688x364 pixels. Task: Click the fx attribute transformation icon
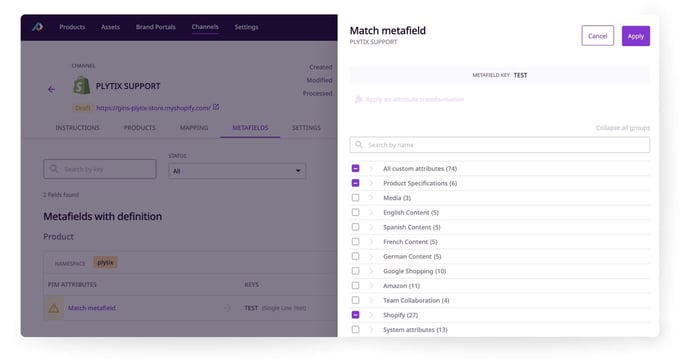point(358,100)
